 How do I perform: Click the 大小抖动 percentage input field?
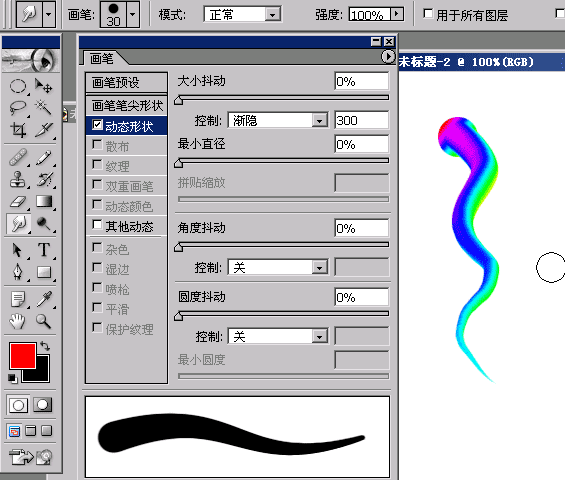pyautogui.click(x=362, y=81)
